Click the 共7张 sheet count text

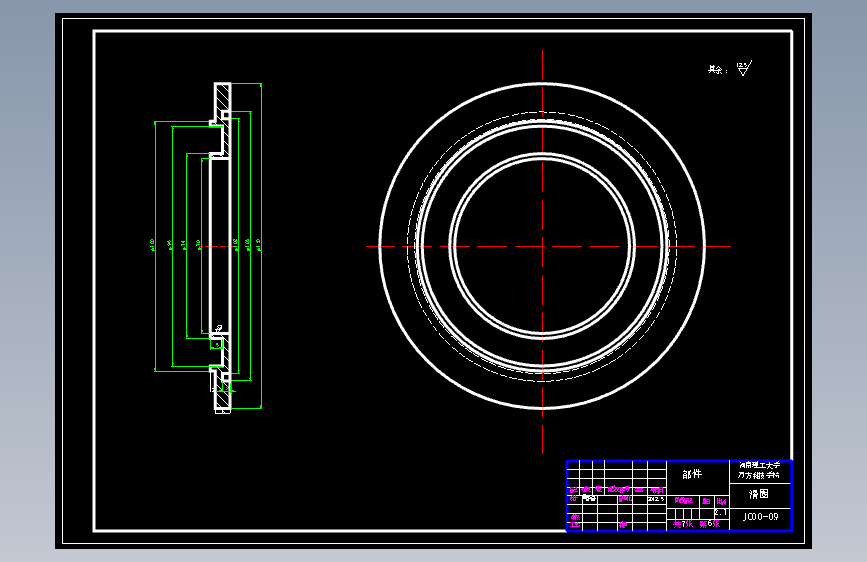682,524
